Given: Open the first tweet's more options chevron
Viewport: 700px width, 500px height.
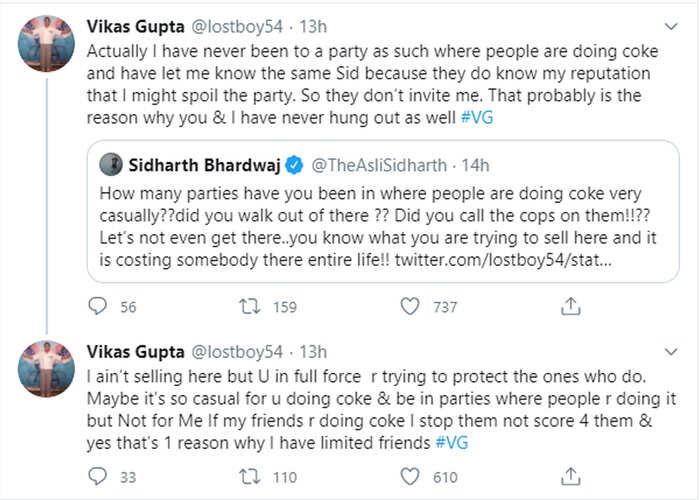Looking at the screenshot, I should [671, 27].
